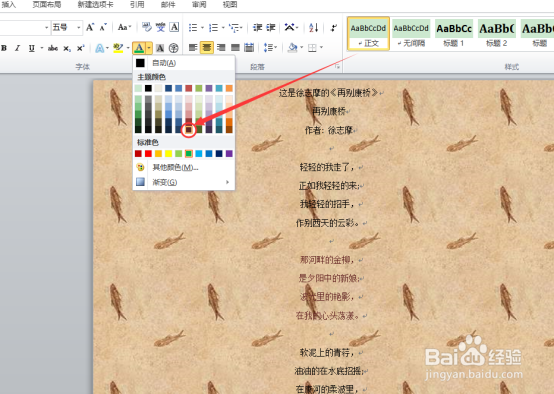The width and height of the screenshot is (554, 394).
Task: Open the 引用 ribbon tab
Action: 137,5
